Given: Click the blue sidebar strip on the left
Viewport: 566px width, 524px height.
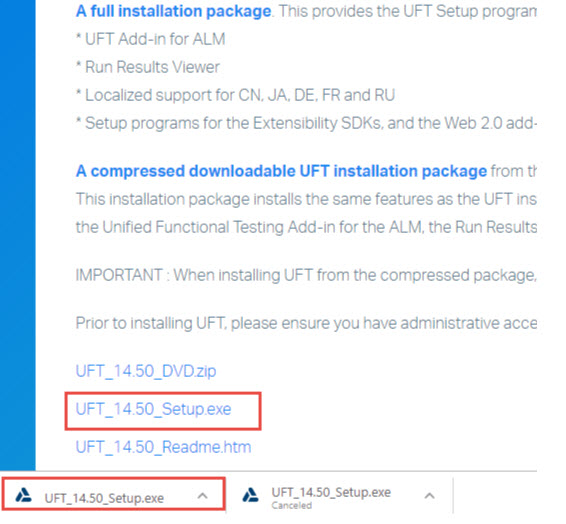Looking at the screenshot, I should 18,235.
